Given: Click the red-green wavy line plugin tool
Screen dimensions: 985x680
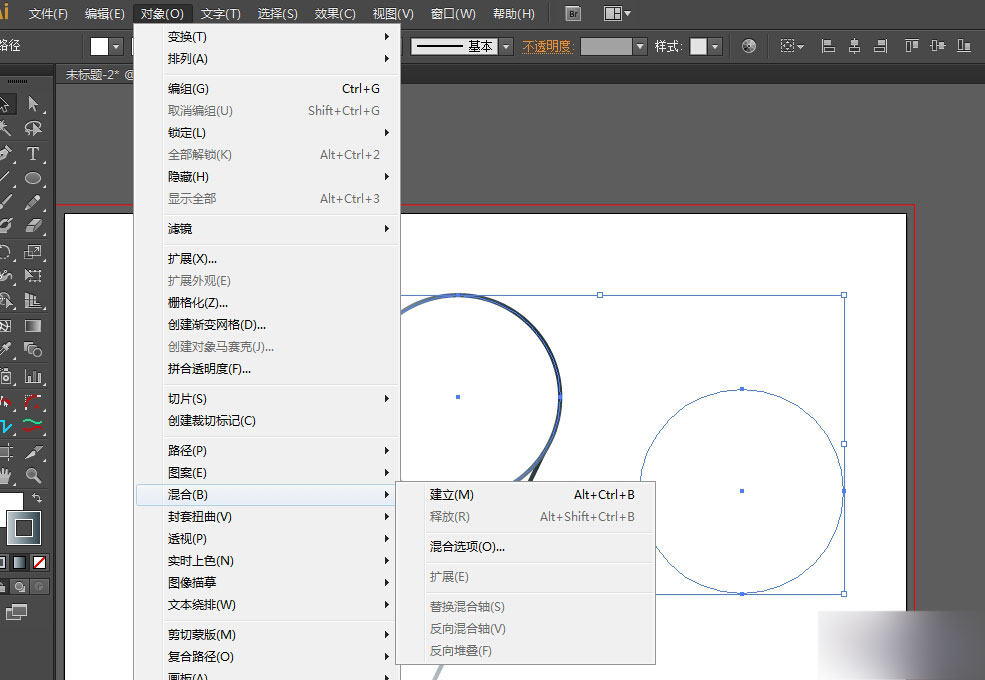Looking at the screenshot, I should [33, 425].
